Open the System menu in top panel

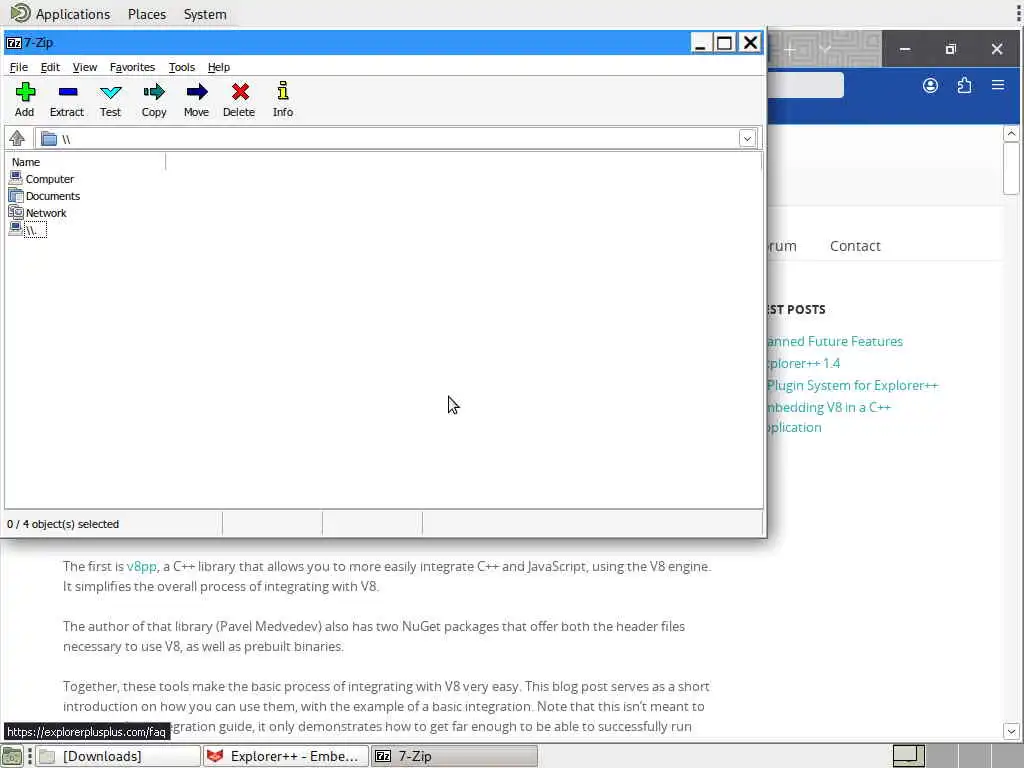205,14
